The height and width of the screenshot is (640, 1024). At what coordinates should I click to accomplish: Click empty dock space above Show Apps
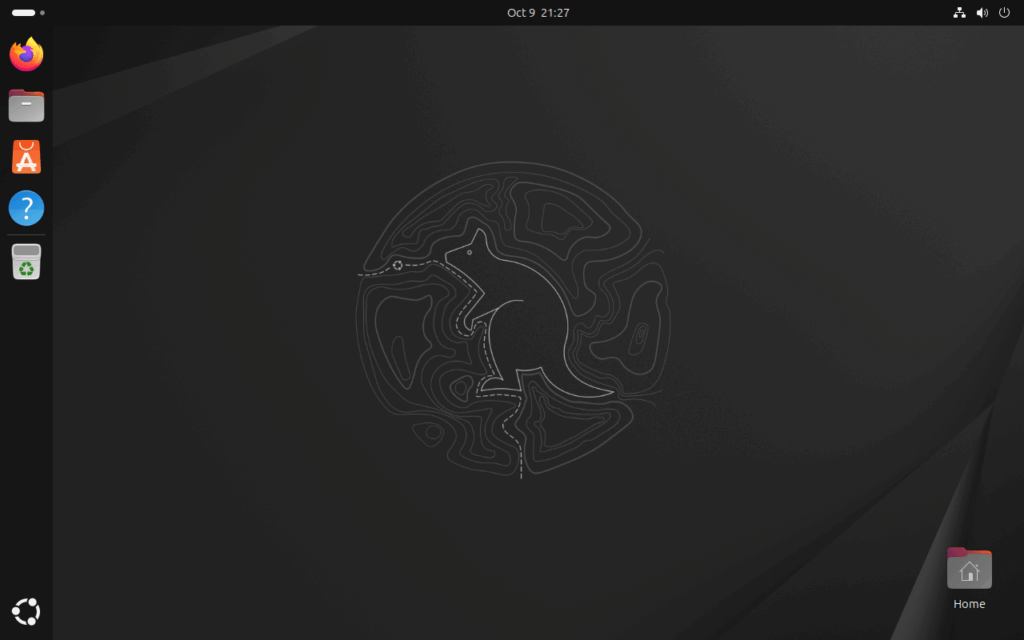[x=27, y=450]
